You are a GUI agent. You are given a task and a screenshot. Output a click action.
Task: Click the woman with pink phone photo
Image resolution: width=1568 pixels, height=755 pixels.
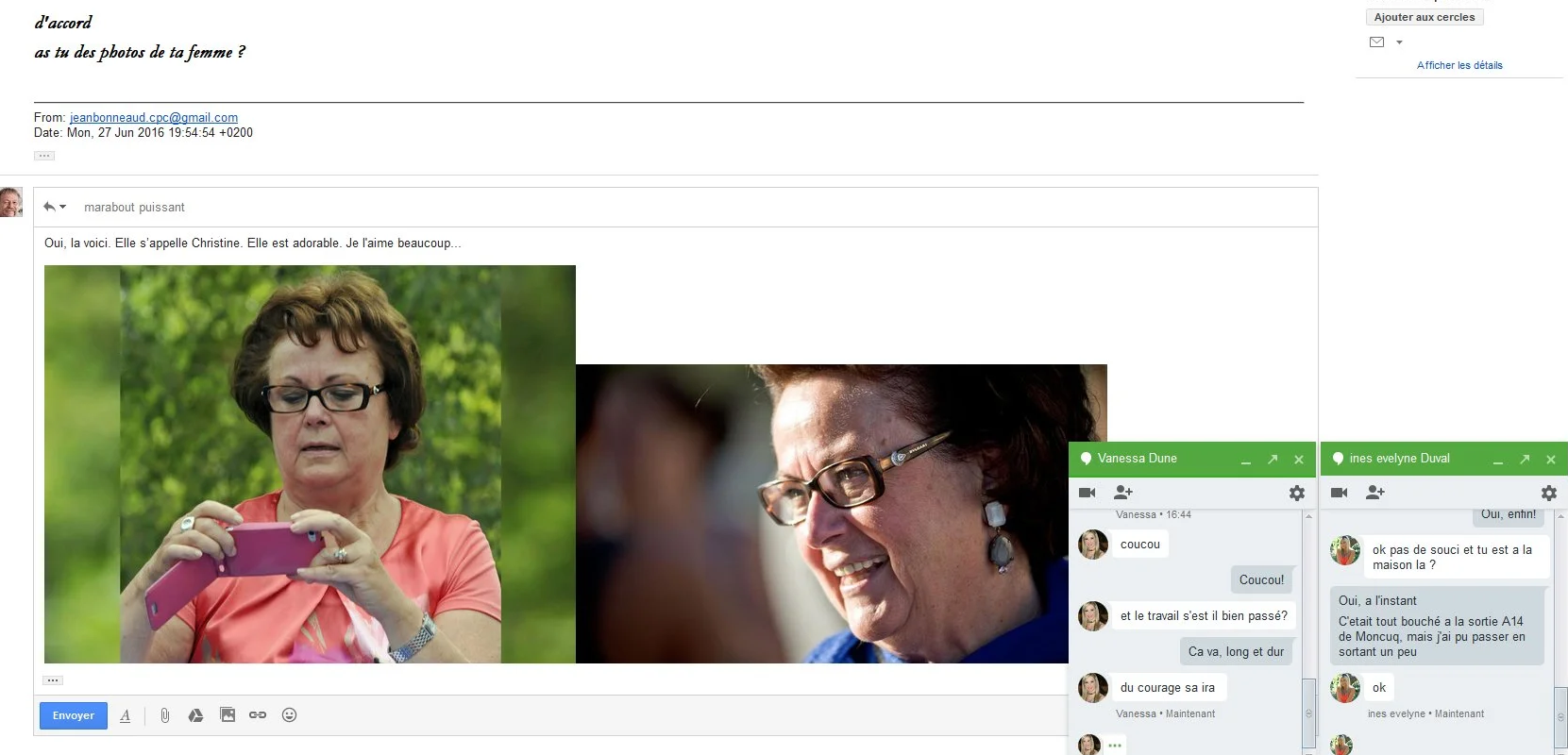(x=310, y=463)
